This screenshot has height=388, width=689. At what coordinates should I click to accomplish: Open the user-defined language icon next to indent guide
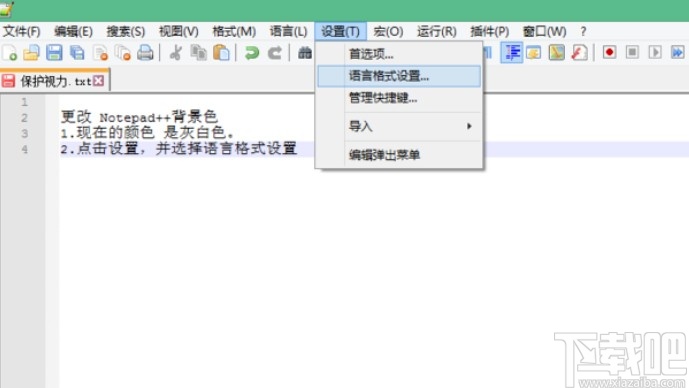coord(533,53)
